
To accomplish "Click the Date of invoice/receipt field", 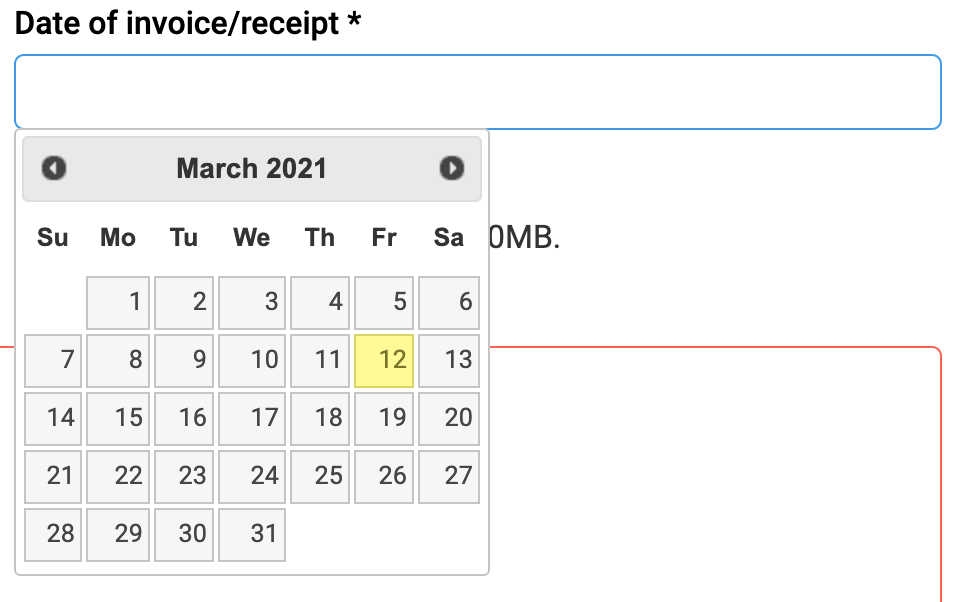I will (478, 92).
